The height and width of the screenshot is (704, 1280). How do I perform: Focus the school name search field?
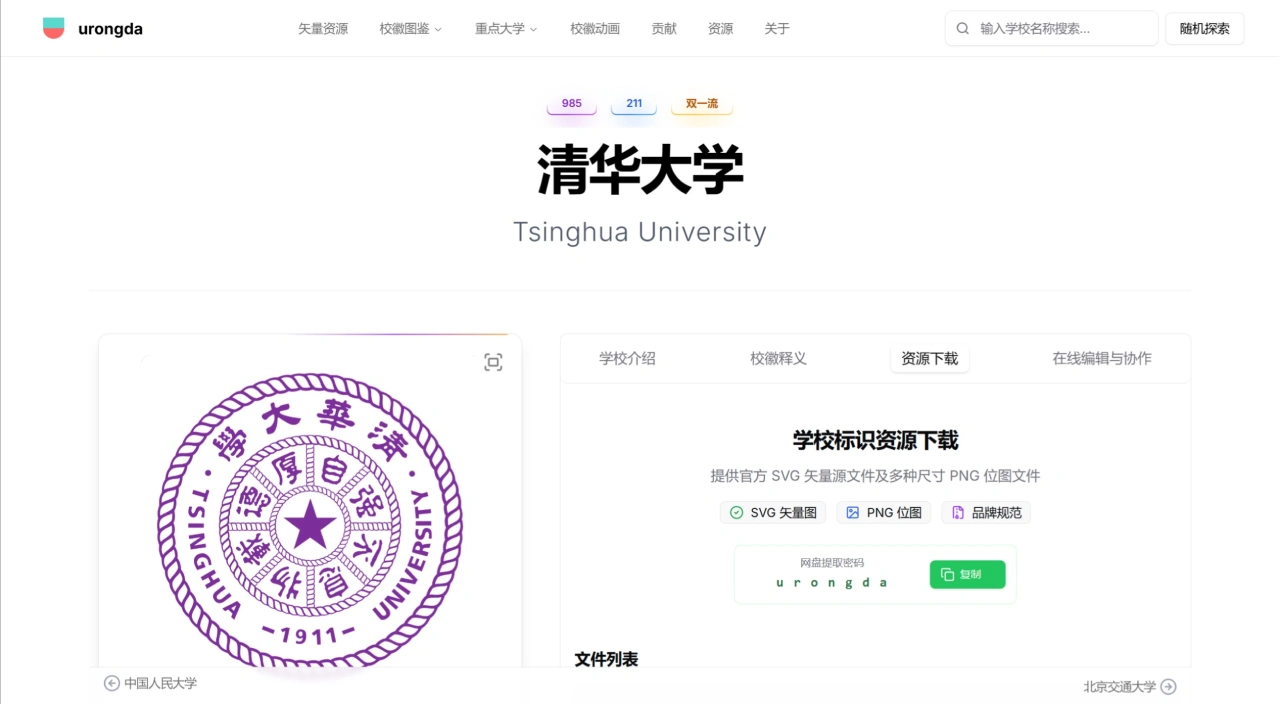point(1052,29)
